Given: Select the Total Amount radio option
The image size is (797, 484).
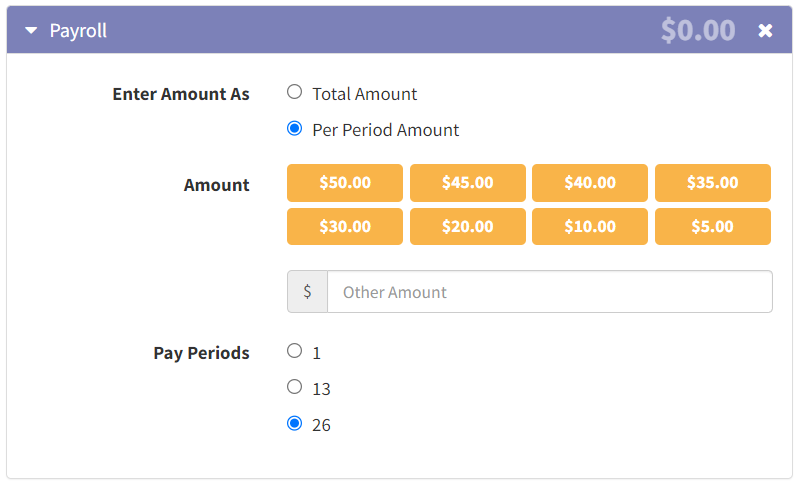Looking at the screenshot, I should 294,93.
